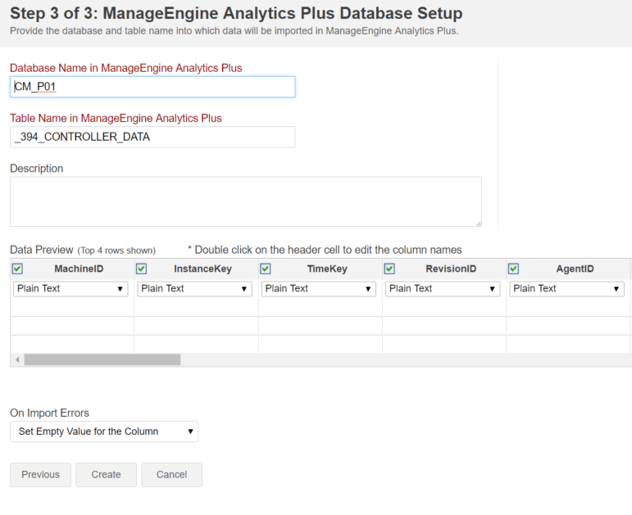Click the horizontal scrollbar thumb of data preview
632x515 pixels.
(102, 359)
